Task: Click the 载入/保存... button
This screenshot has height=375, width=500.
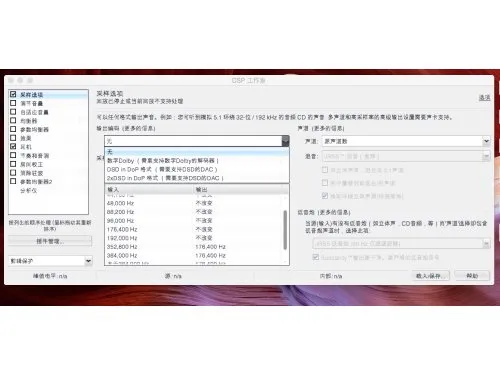Action: pyautogui.click(x=431, y=276)
